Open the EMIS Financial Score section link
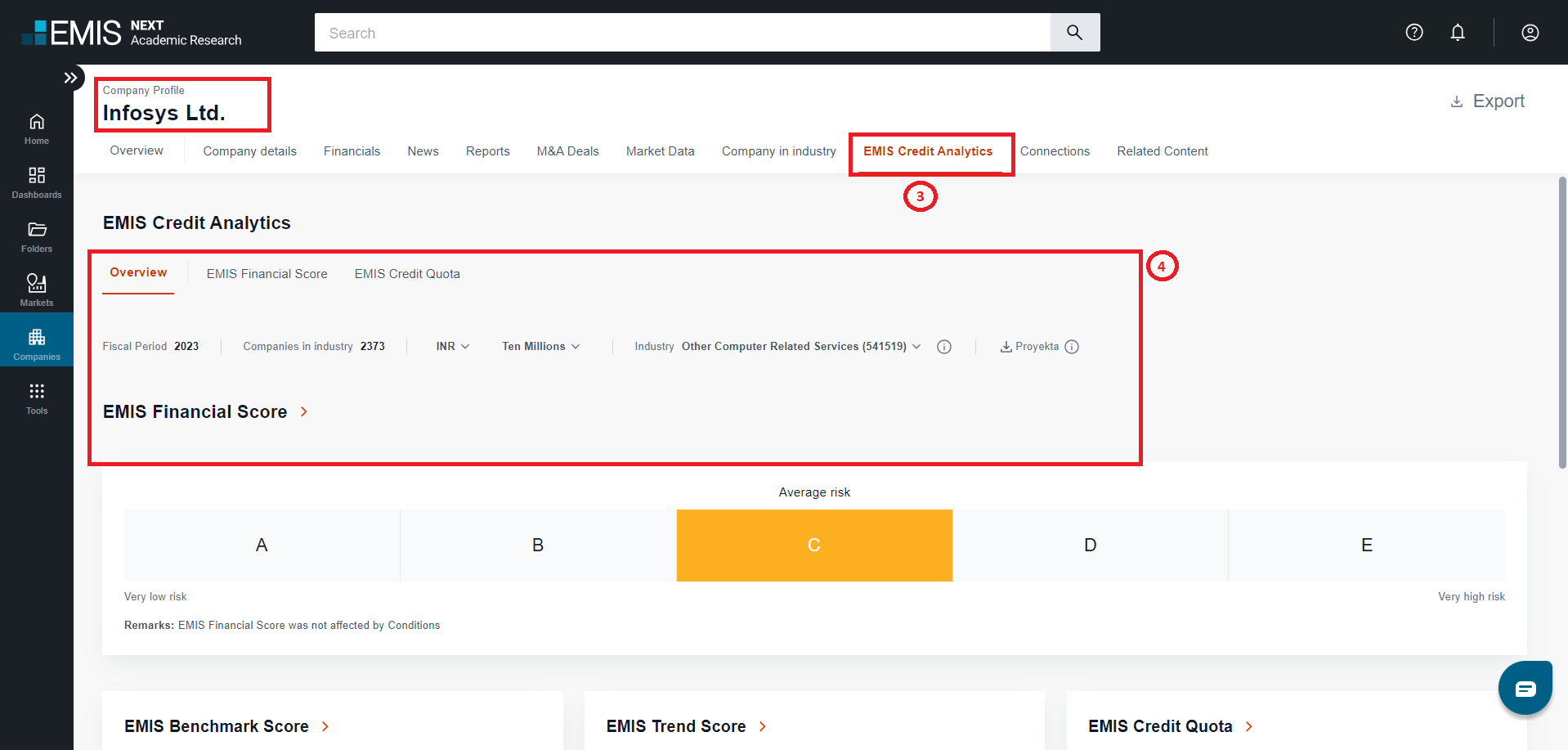The image size is (1568, 750). click(205, 411)
